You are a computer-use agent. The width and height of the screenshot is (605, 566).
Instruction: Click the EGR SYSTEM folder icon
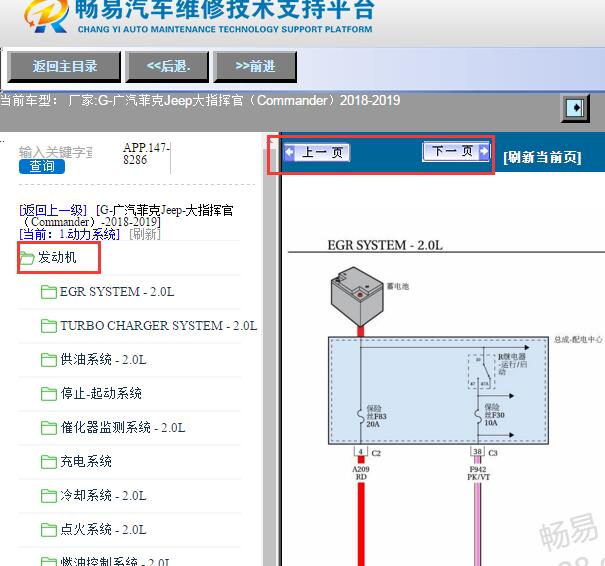49,292
